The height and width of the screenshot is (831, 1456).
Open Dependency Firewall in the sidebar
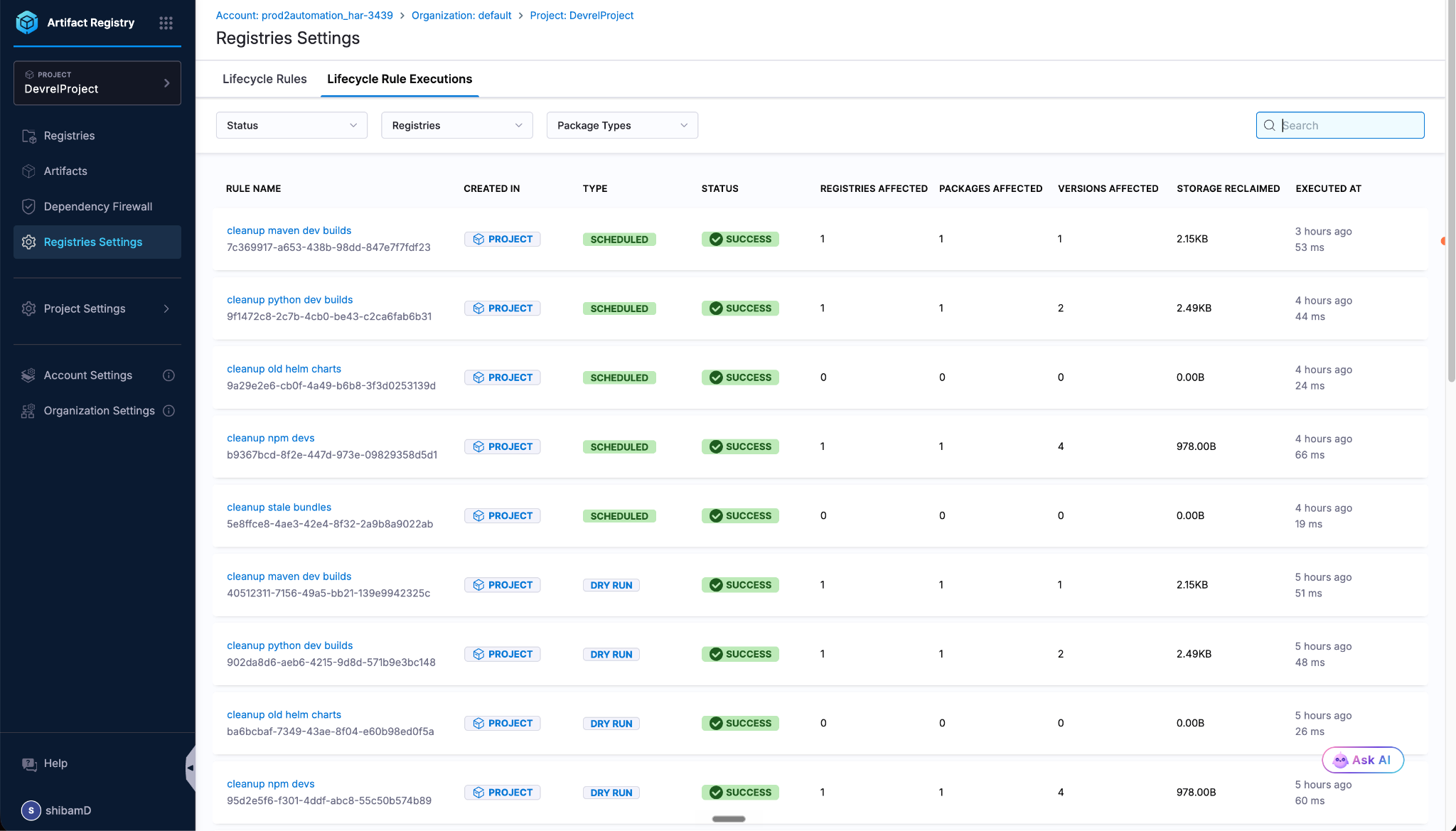(x=98, y=207)
